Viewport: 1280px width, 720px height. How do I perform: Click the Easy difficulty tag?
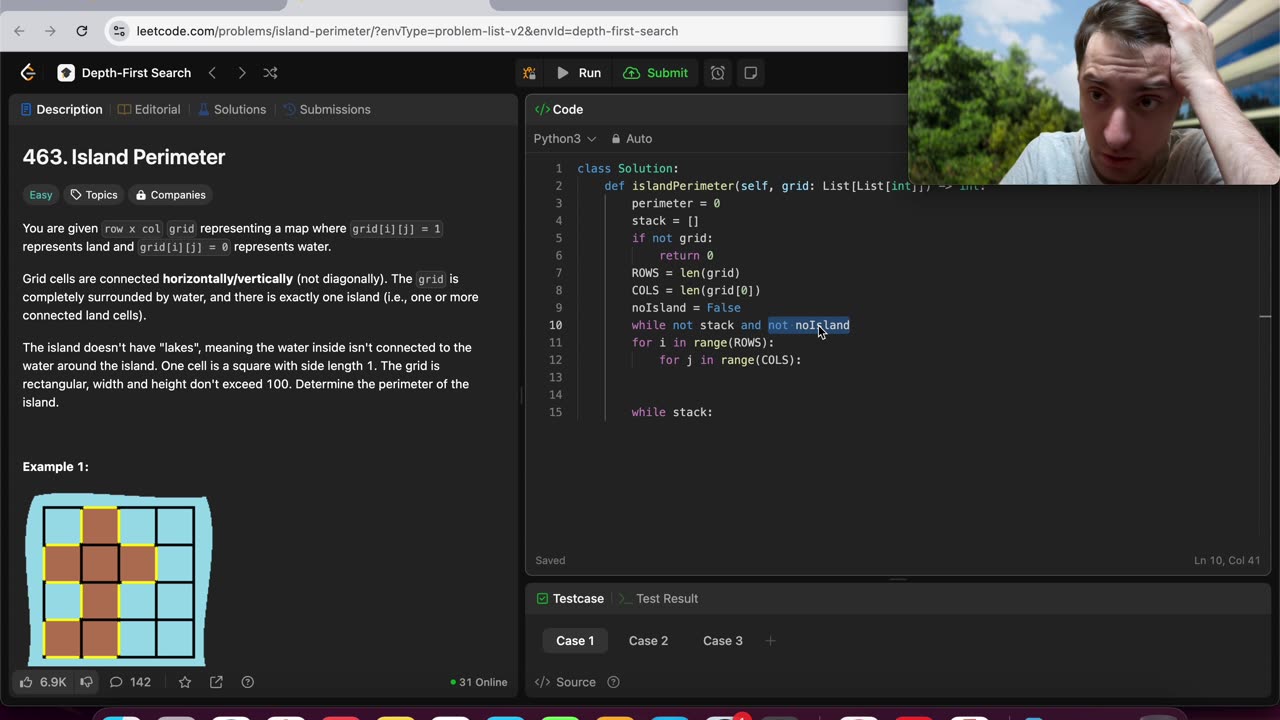(x=40, y=195)
